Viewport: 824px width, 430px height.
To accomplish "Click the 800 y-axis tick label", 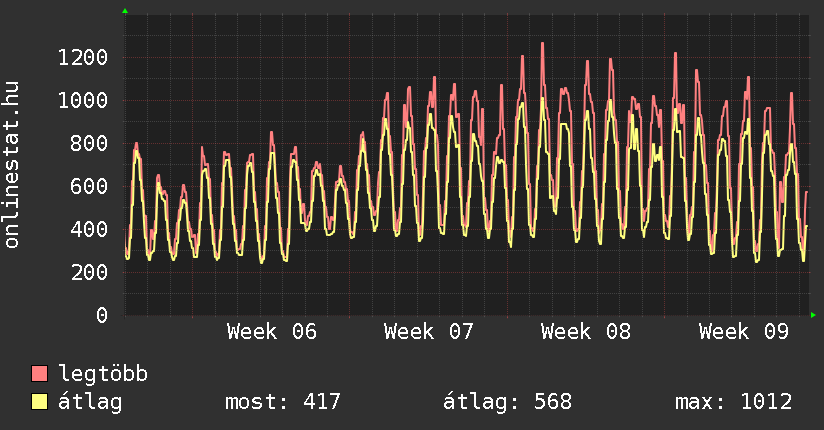I will pyautogui.click(x=88, y=143).
